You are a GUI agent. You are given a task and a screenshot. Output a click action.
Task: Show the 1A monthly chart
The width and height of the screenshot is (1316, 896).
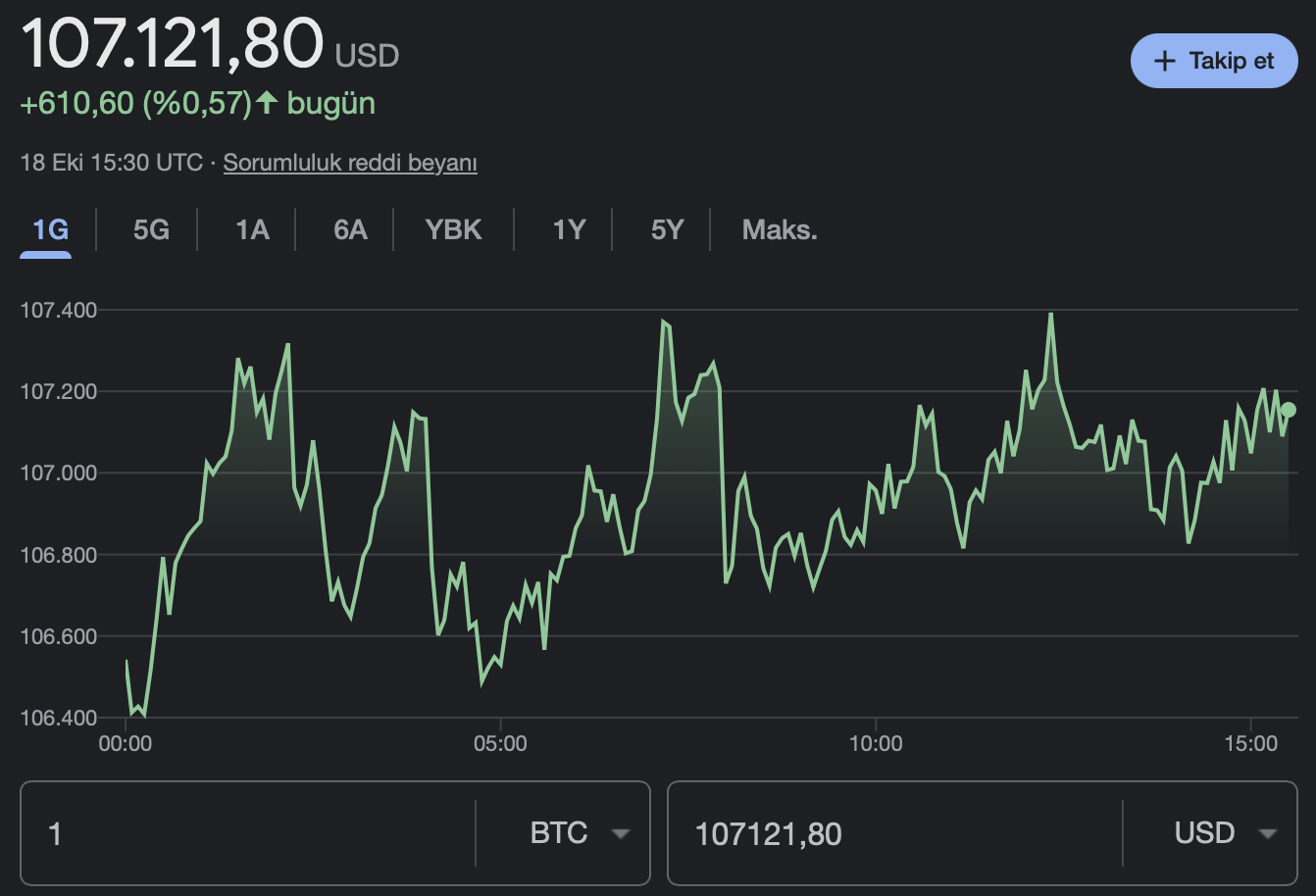click(x=252, y=230)
